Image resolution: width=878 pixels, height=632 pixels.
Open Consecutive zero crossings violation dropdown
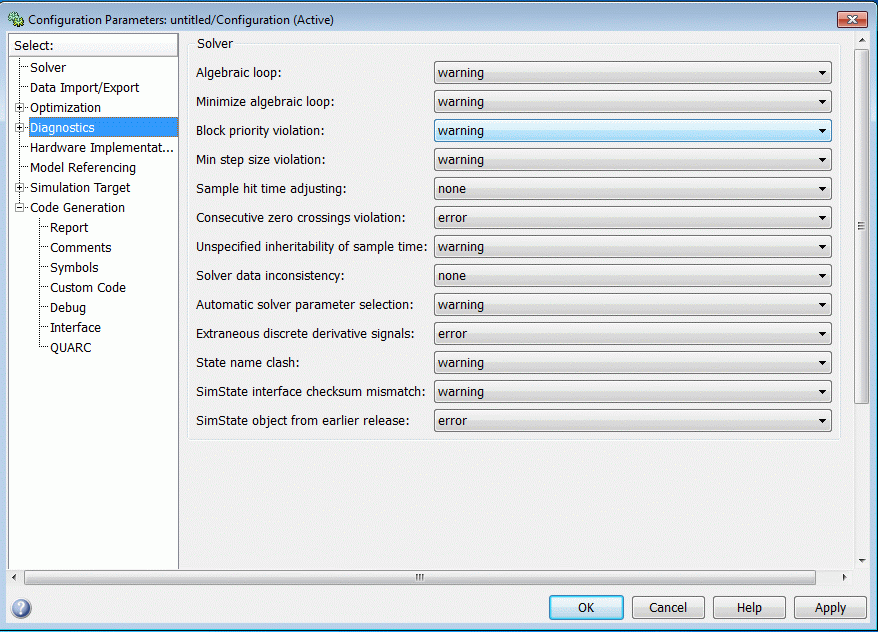(632, 218)
